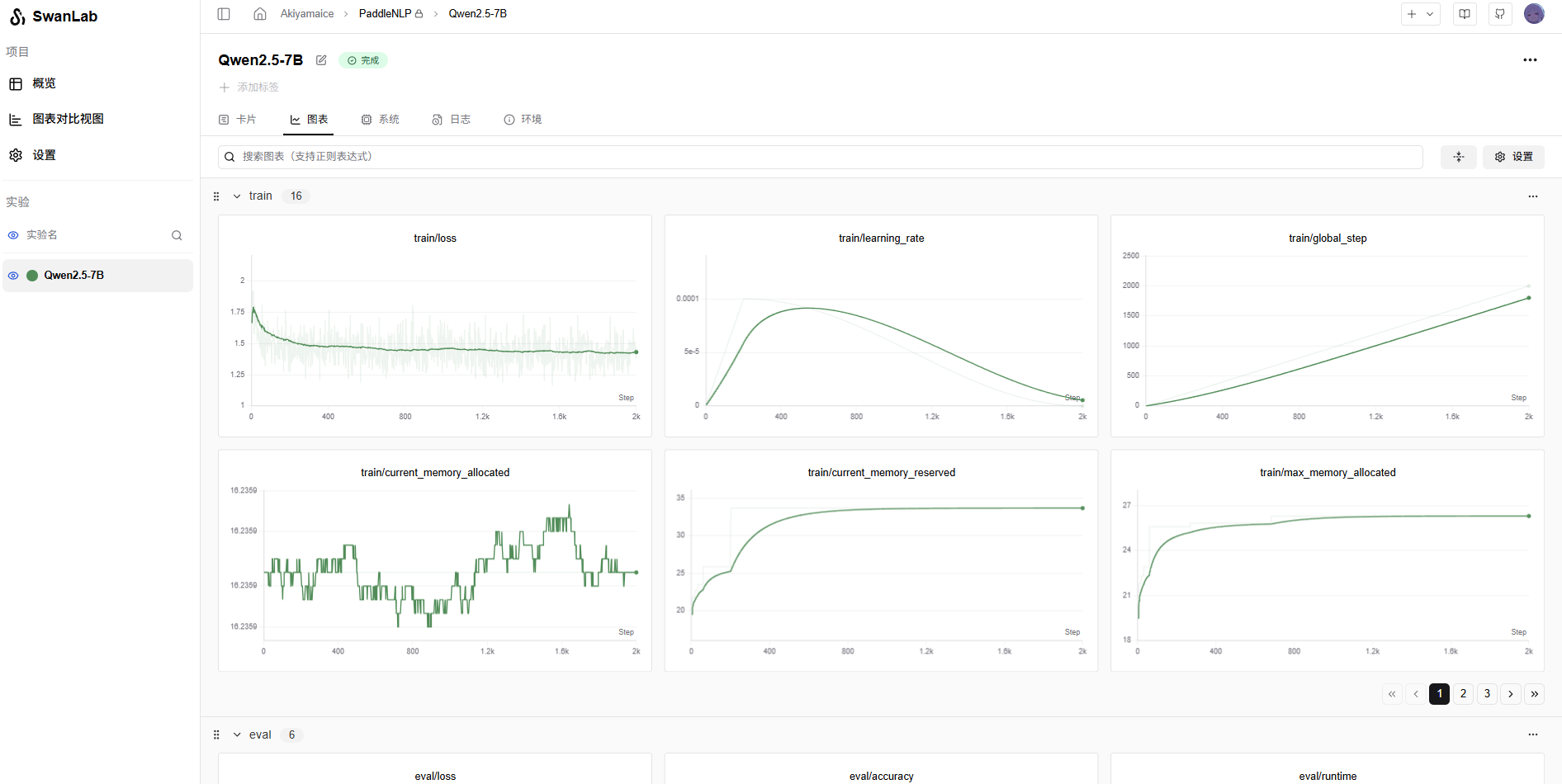
Task: Open the train/loss chart
Action: click(435, 326)
